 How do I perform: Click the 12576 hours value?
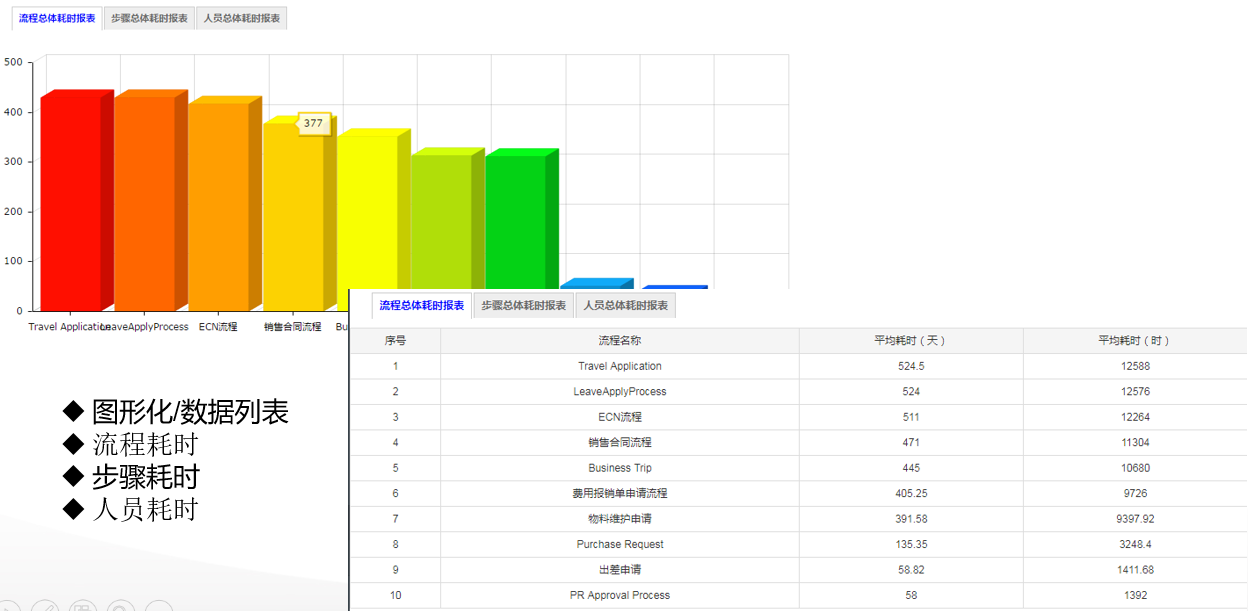click(1135, 392)
